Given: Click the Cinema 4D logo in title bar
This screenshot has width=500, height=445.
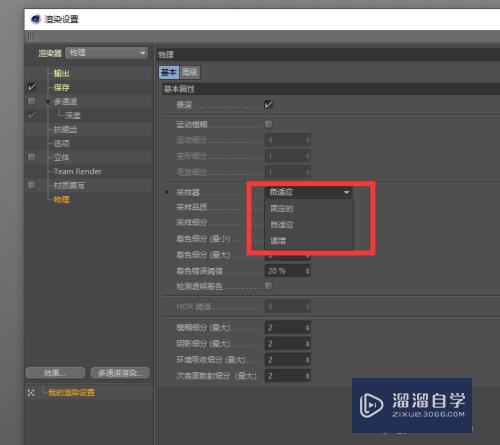Looking at the screenshot, I should 36,19.
